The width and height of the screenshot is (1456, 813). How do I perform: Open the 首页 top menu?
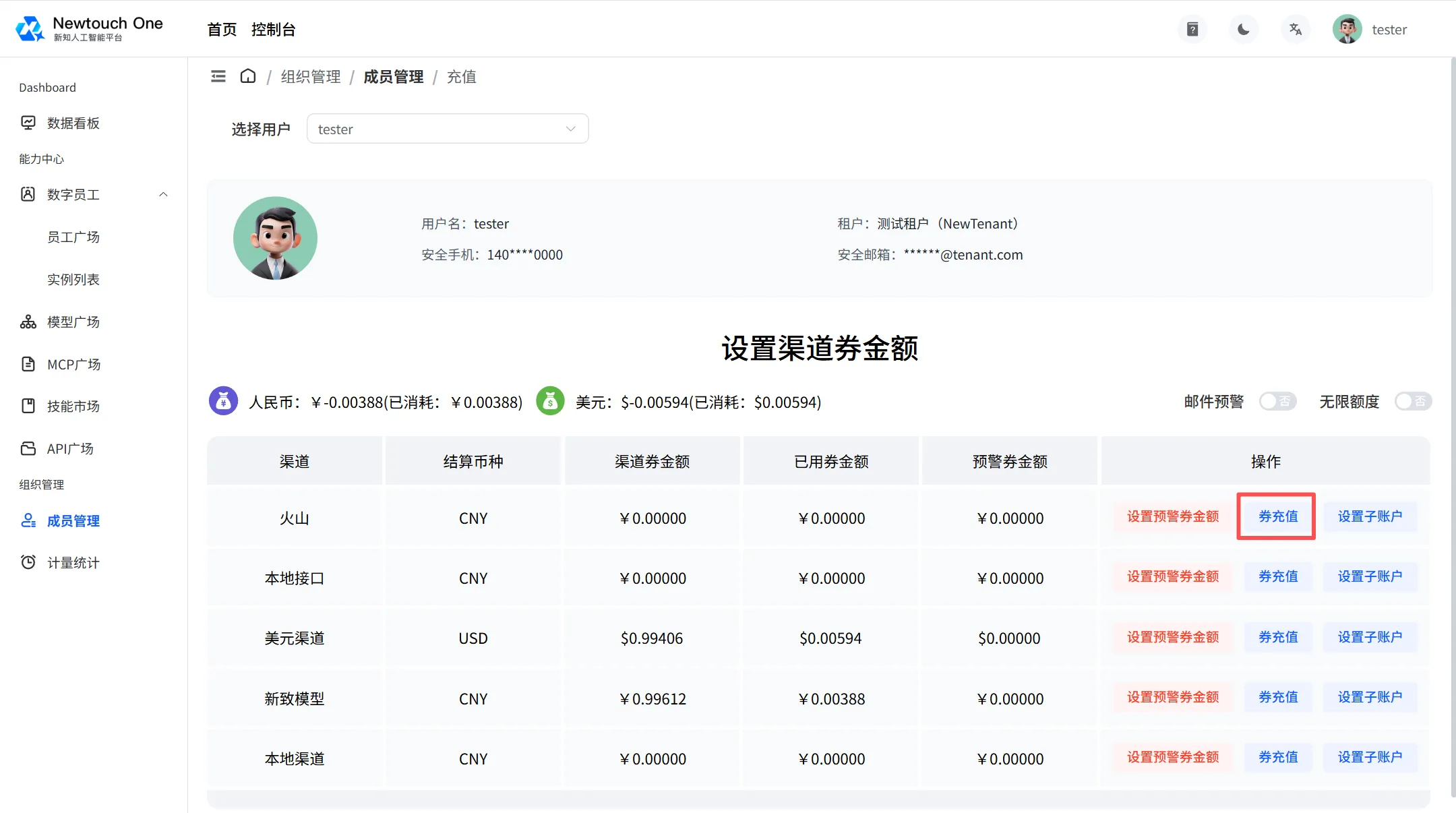tap(222, 30)
